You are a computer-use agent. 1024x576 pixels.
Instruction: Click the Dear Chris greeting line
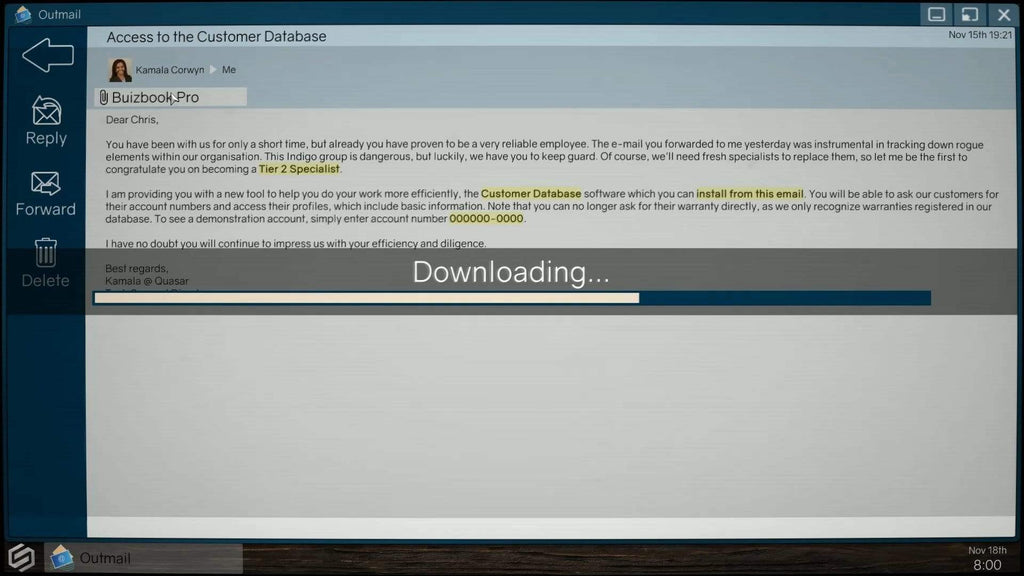click(x=132, y=120)
